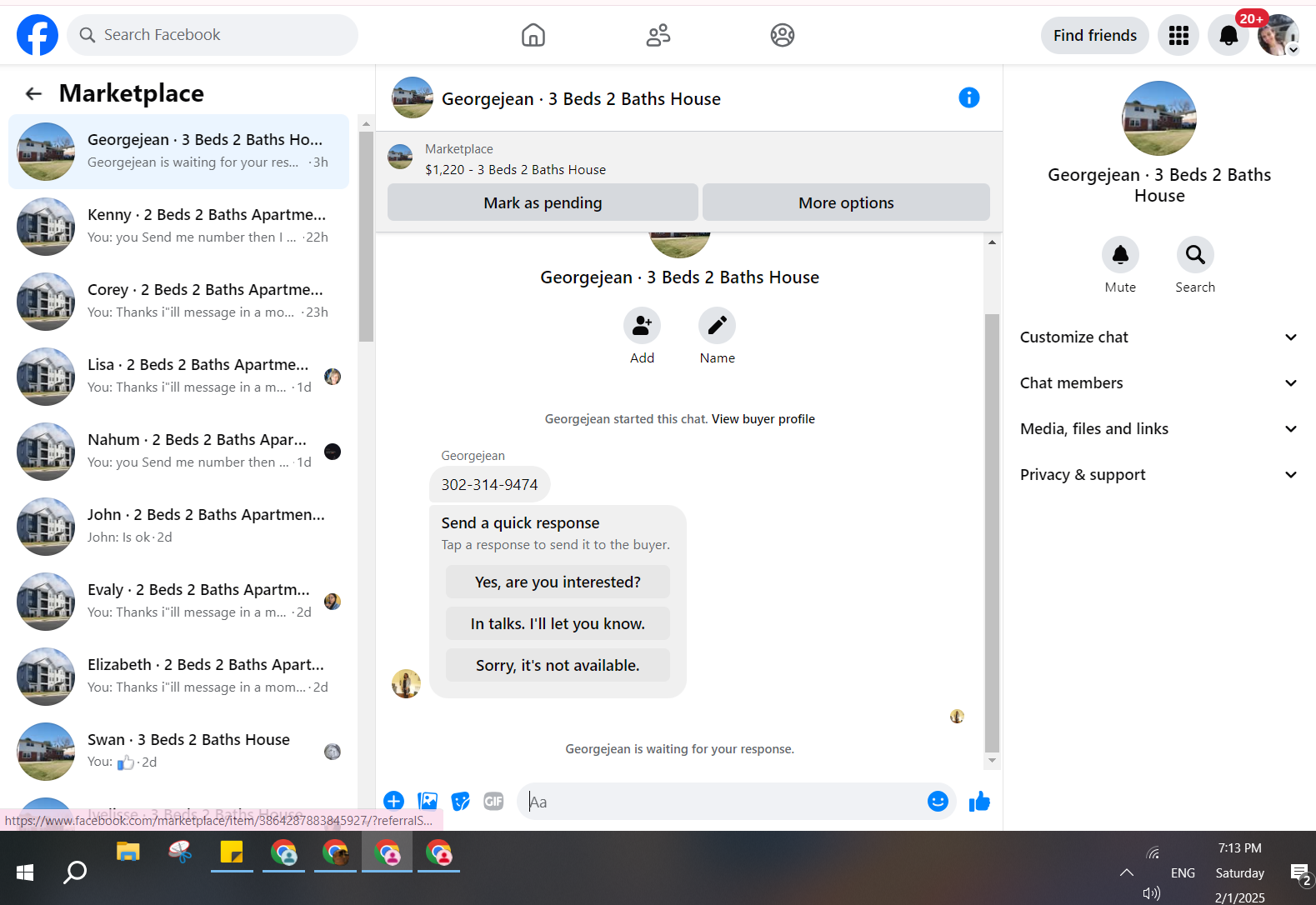Open the emoji picker in message box
This screenshot has width=1316, height=905.
click(938, 802)
